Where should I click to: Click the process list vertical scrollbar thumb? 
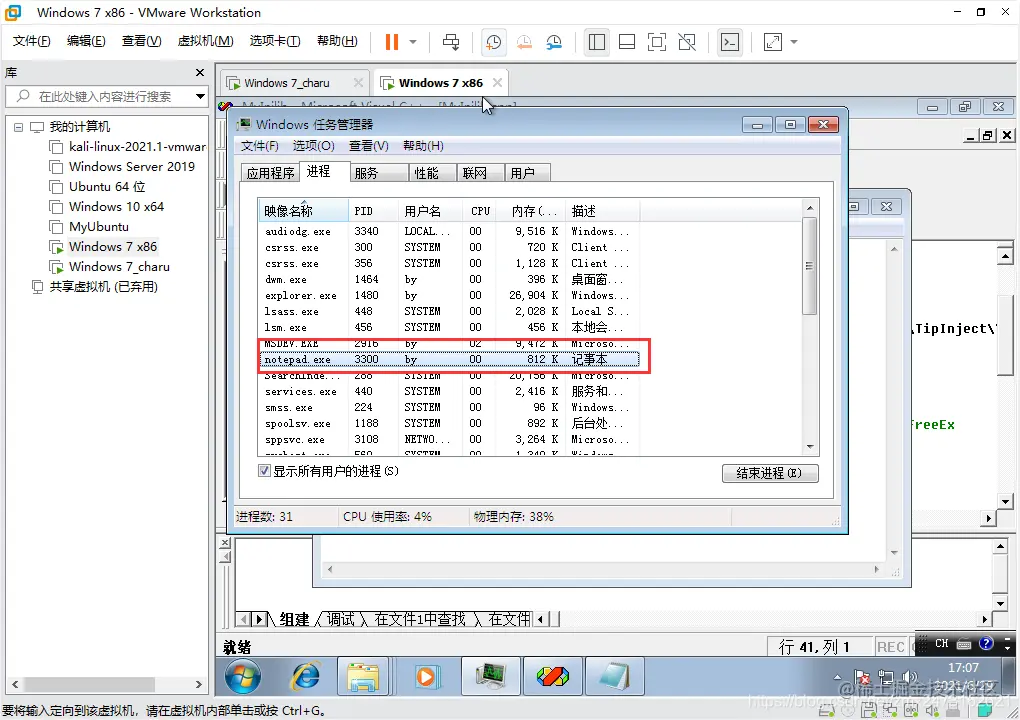point(810,266)
